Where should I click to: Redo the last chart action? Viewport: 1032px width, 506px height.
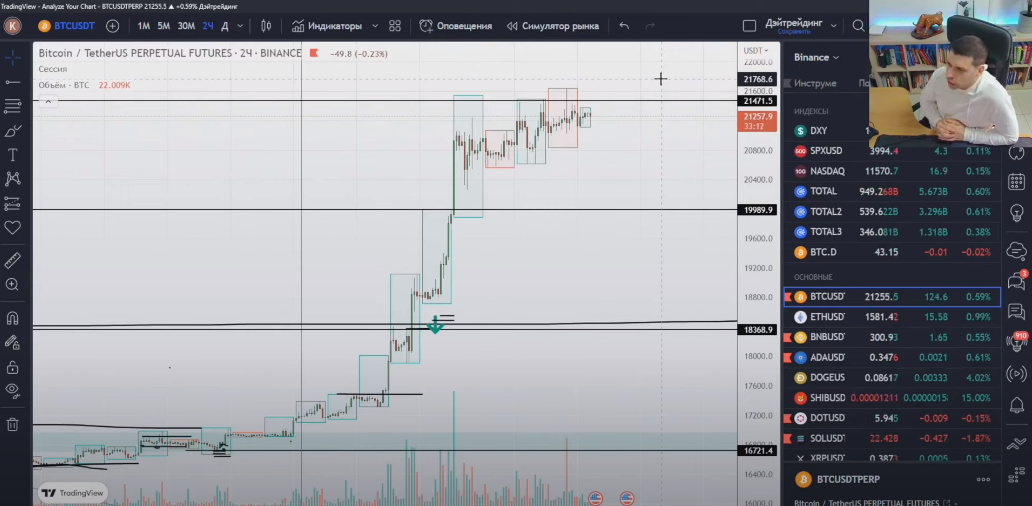pyautogui.click(x=650, y=26)
